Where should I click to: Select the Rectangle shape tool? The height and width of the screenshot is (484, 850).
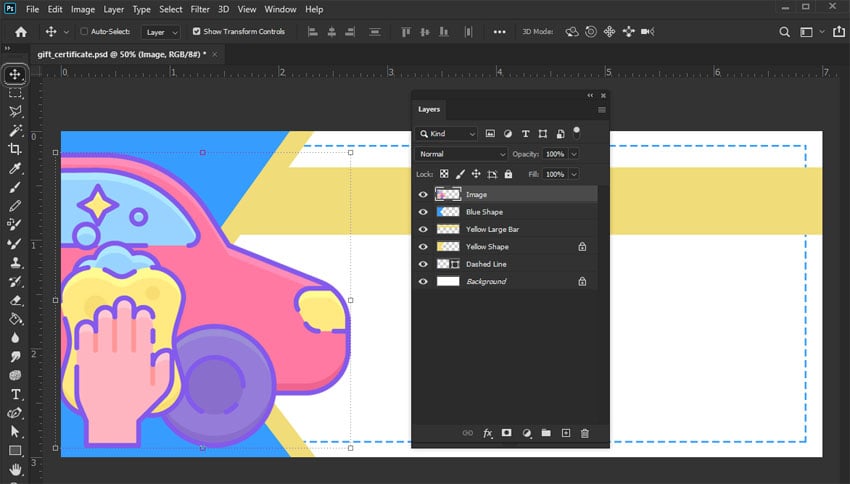click(15, 450)
